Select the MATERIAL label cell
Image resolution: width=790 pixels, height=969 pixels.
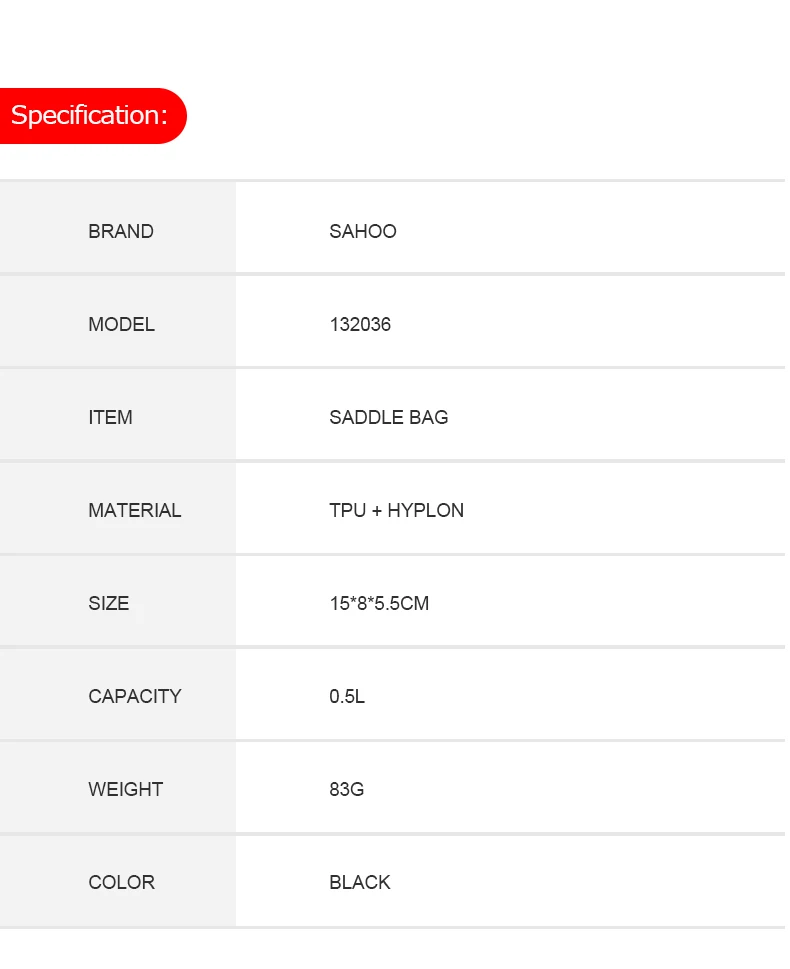117,507
